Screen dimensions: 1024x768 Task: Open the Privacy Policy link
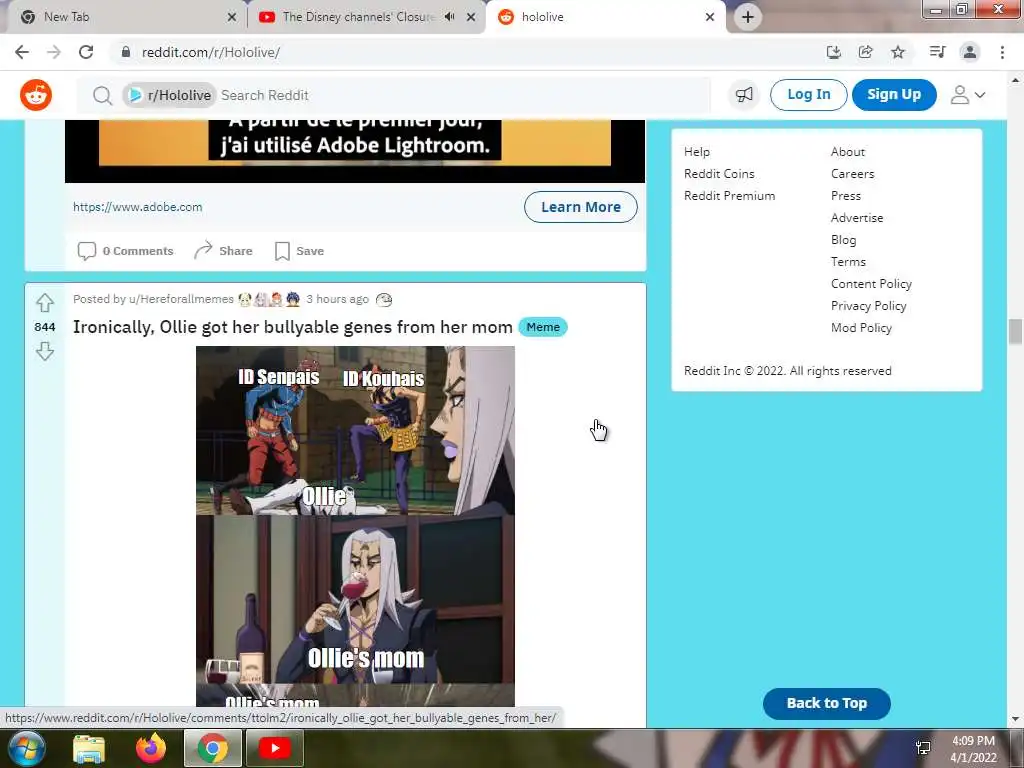tap(869, 306)
